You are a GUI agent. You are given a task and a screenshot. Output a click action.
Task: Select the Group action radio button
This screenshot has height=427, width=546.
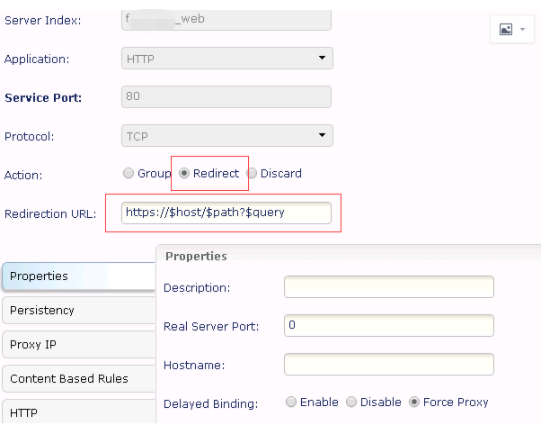pos(128,173)
